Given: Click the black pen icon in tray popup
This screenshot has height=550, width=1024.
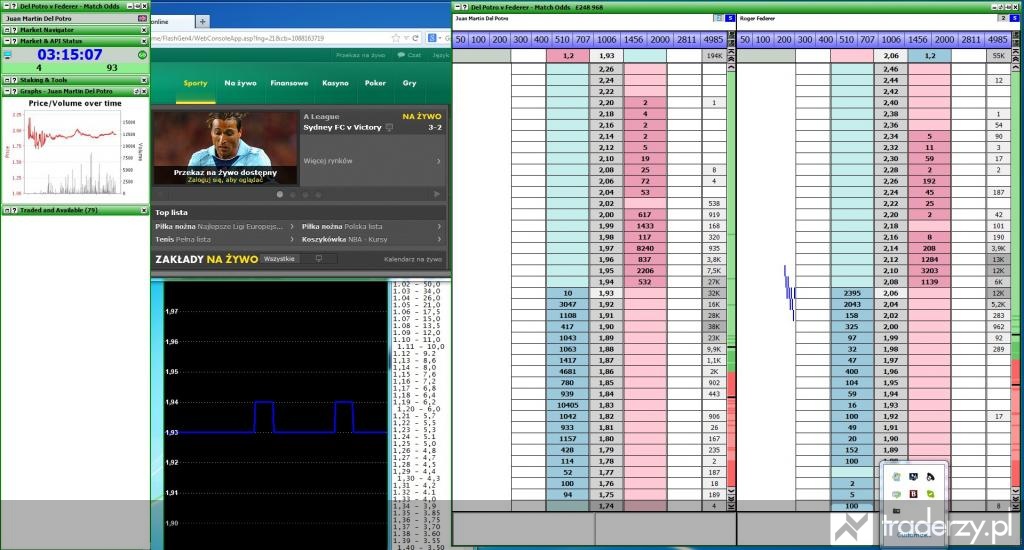Looking at the screenshot, I should (930, 477).
